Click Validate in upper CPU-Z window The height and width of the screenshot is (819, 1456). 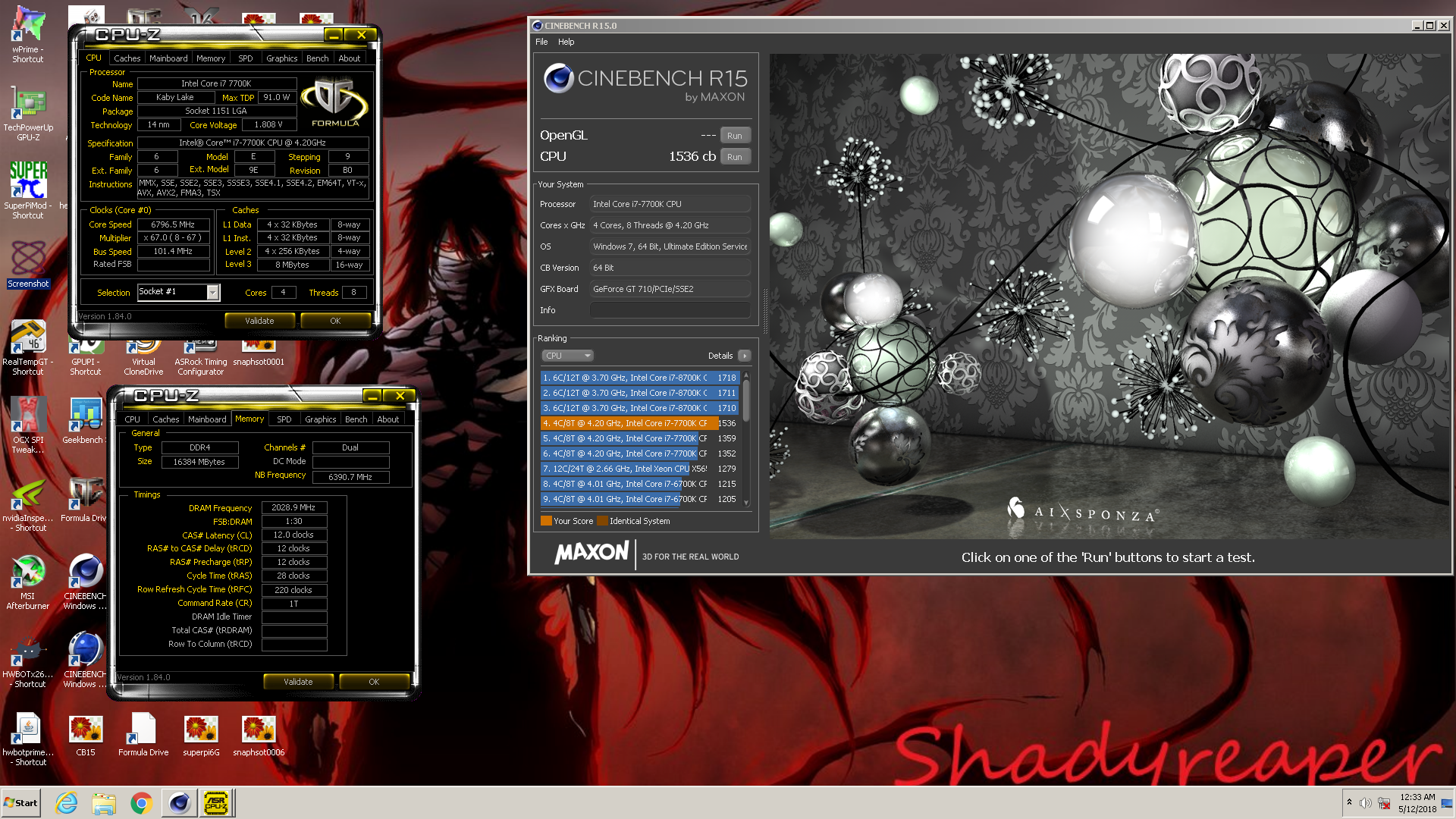pyautogui.click(x=260, y=321)
